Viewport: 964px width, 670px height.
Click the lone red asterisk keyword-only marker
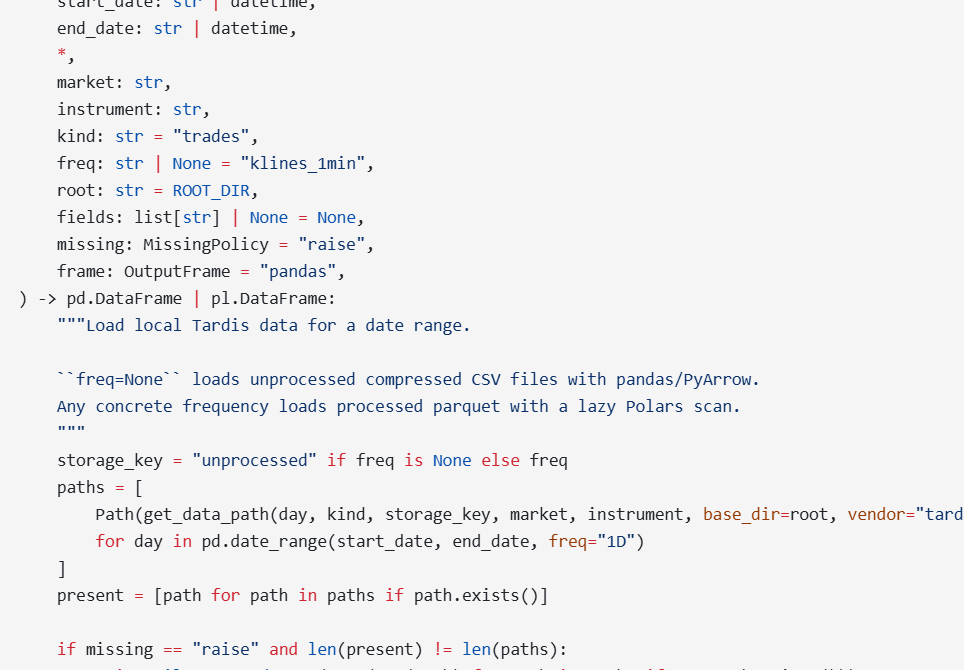61,53
